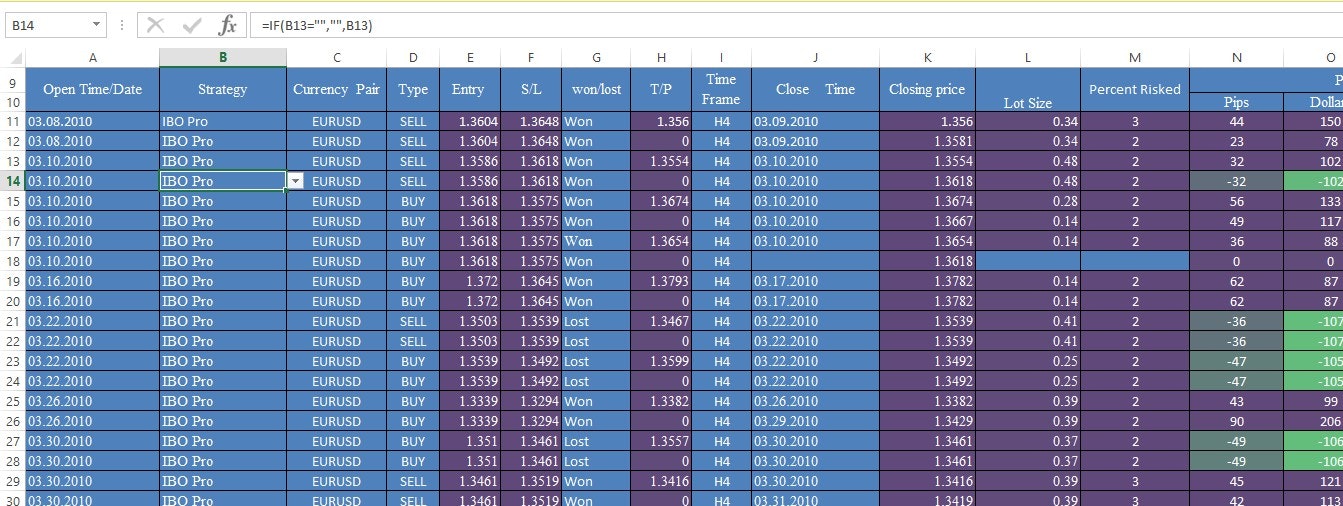The height and width of the screenshot is (506, 1343).
Task: Select column G header
Action: click(596, 57)
